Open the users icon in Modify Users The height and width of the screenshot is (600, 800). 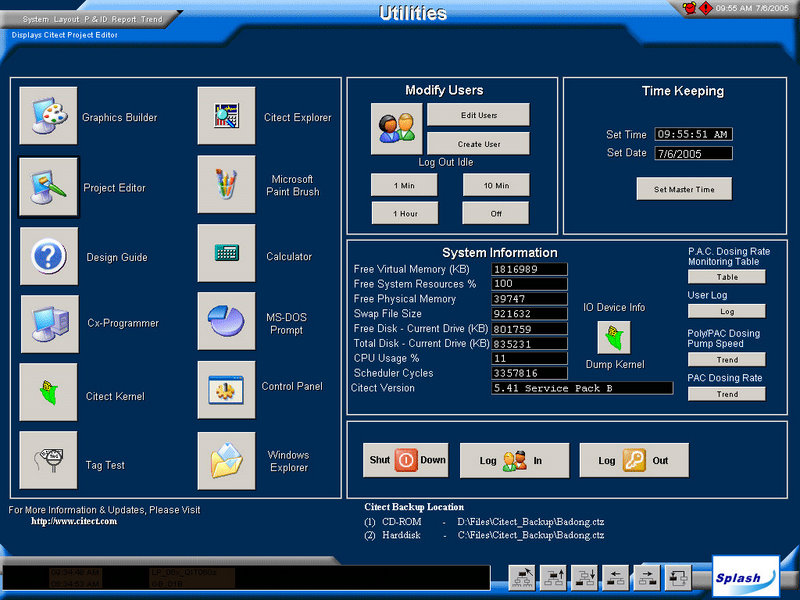pyautogui.click(x=397, y=128)
